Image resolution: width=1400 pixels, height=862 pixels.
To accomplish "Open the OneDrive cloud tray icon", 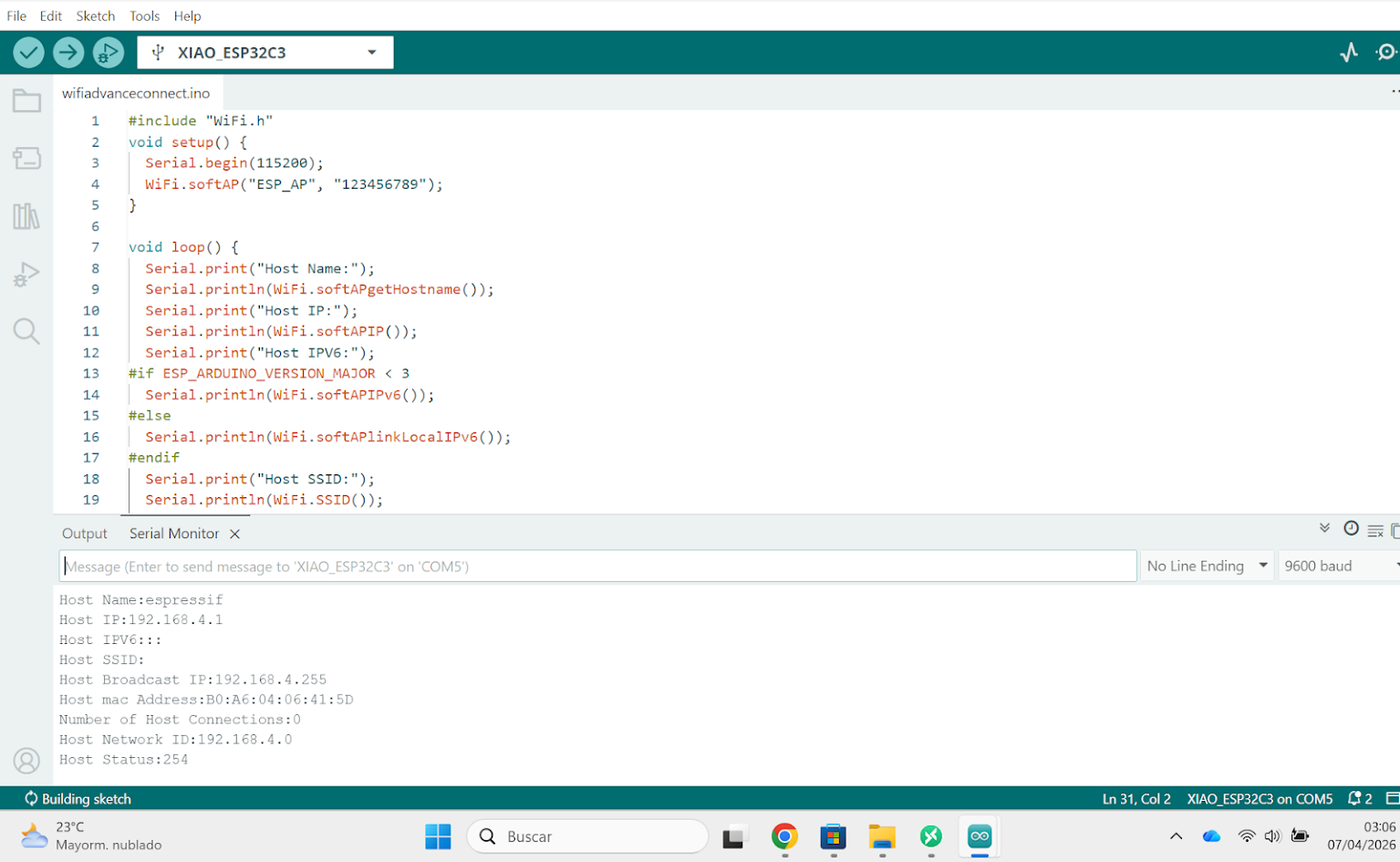I will [x=1211, y=836].
